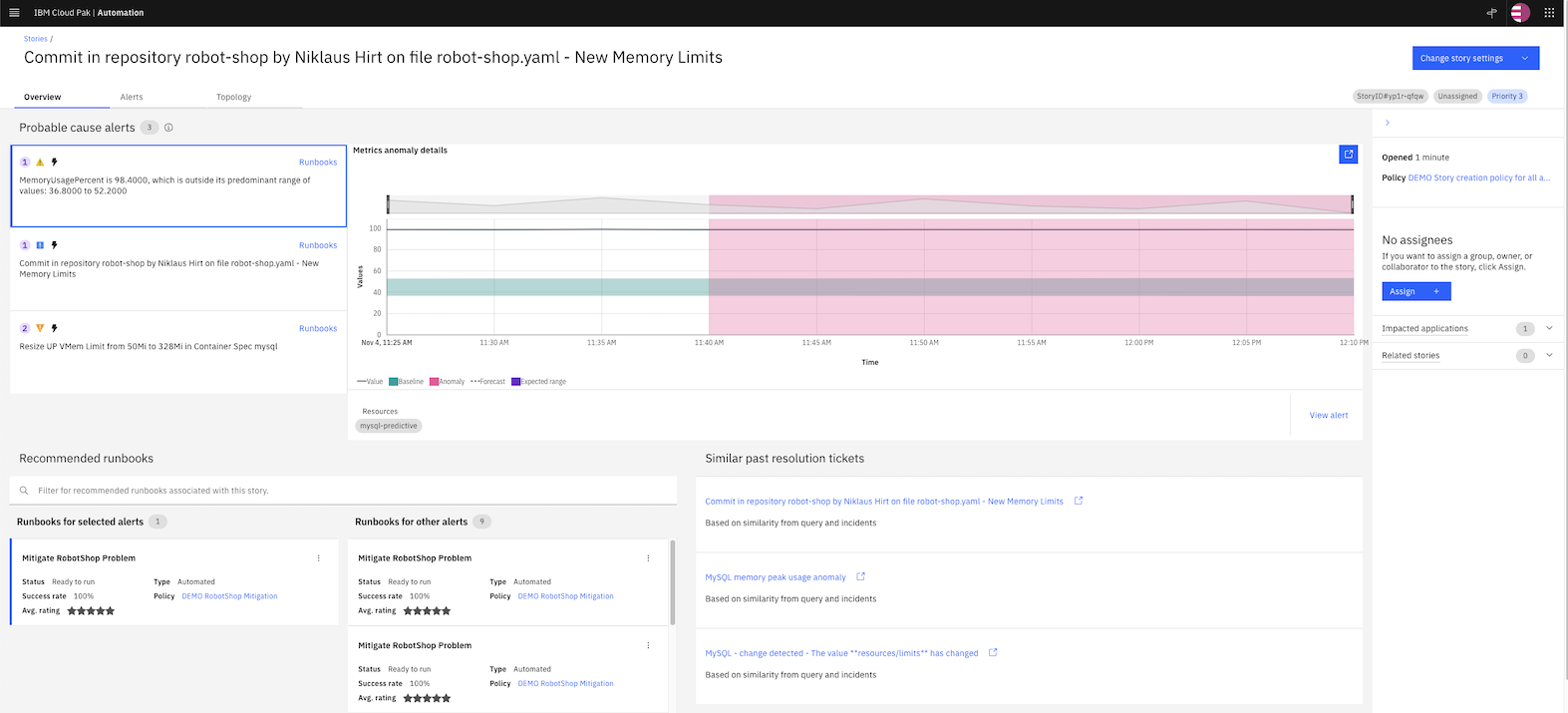Open the guided tours signpost icon
1568x713 pixels.
[1491, 13]
